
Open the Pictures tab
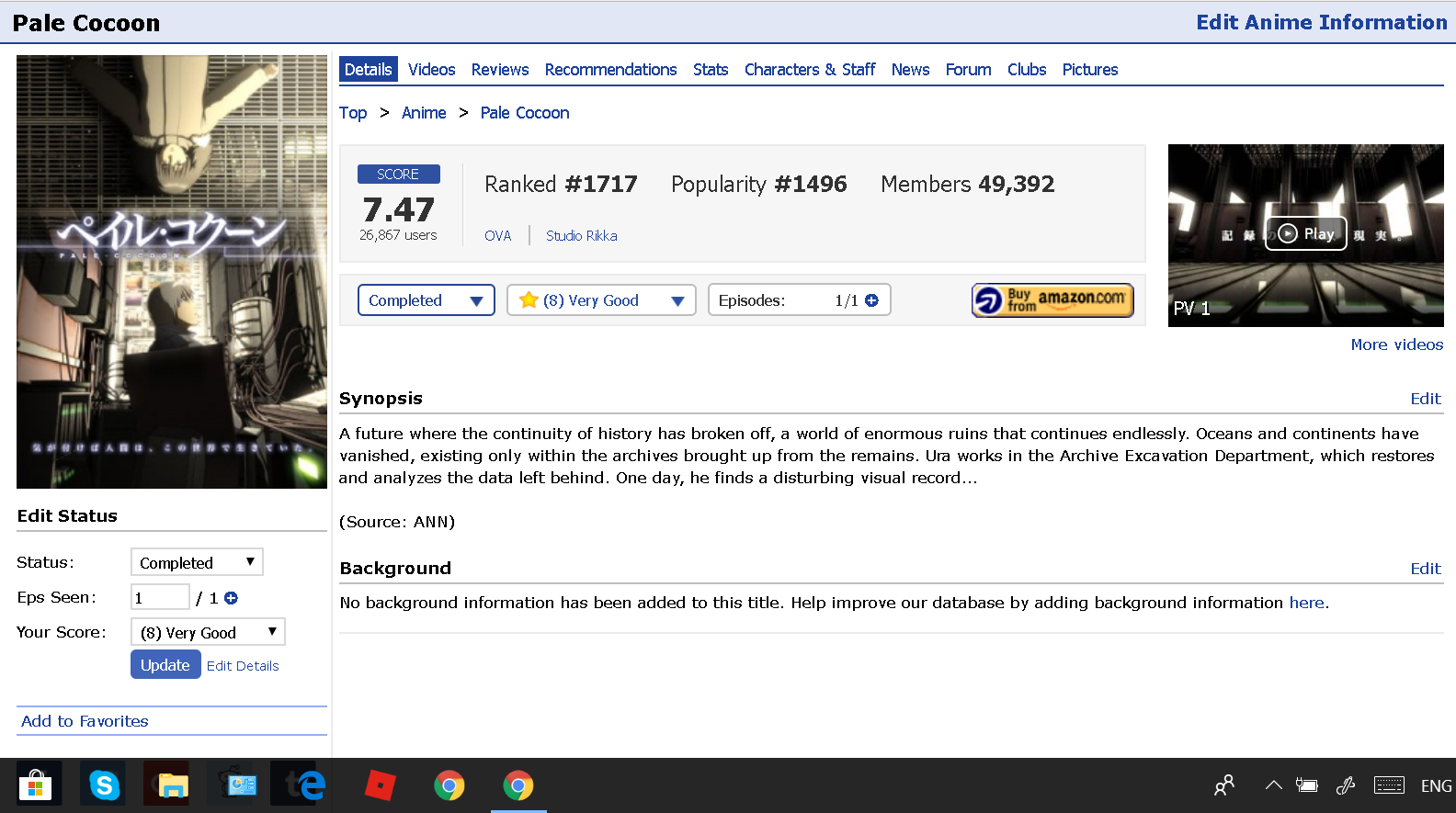click(x=1090, y=69)
